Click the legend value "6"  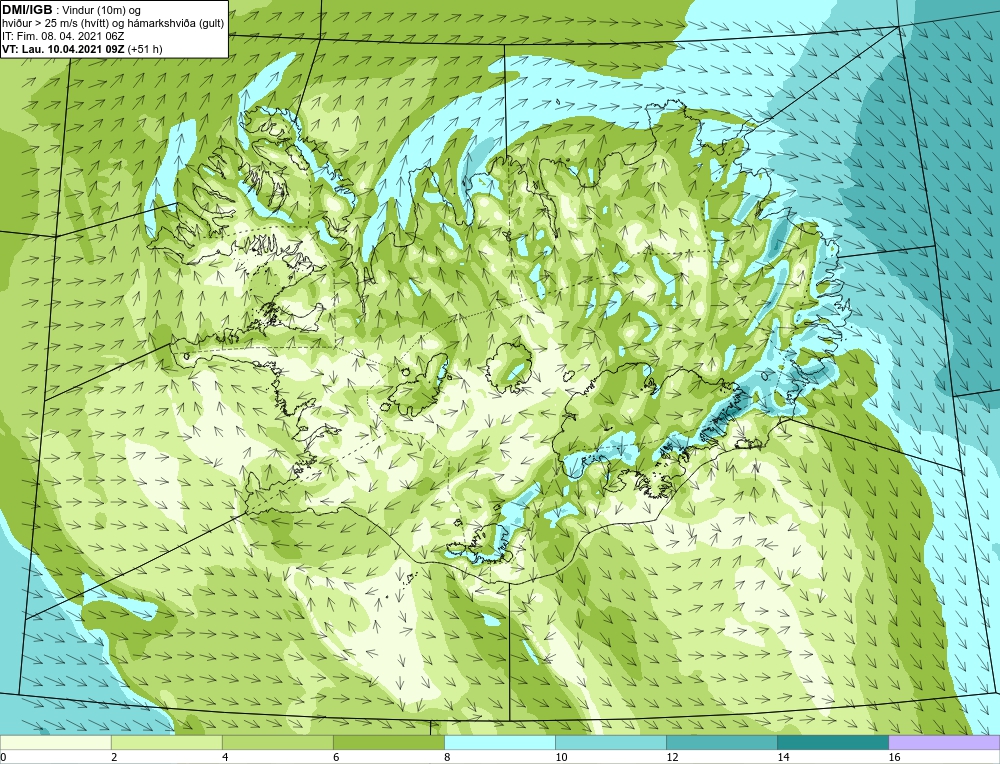point(336,757)
